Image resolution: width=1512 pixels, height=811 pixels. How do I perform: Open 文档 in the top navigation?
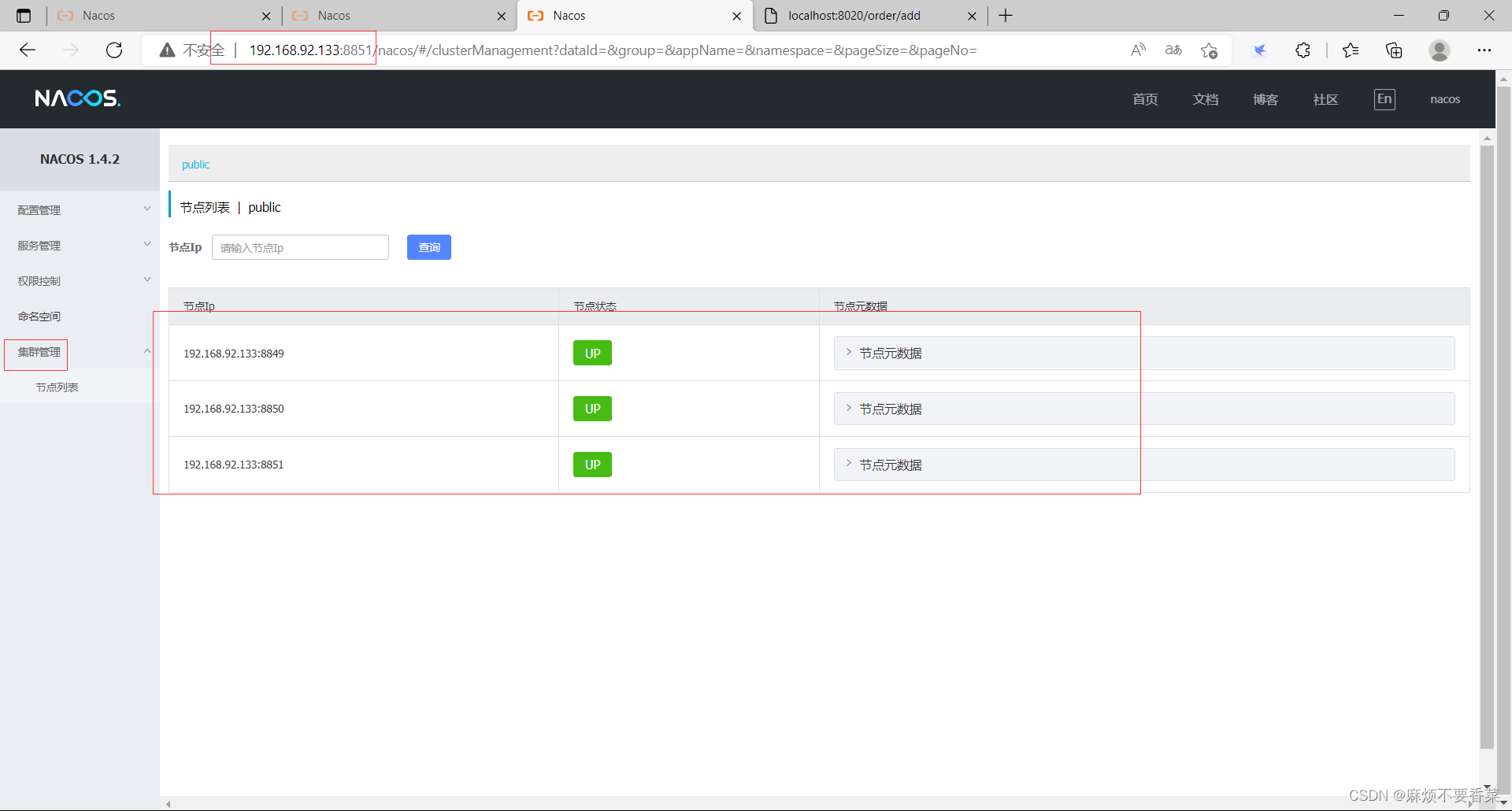point(1205,99)
